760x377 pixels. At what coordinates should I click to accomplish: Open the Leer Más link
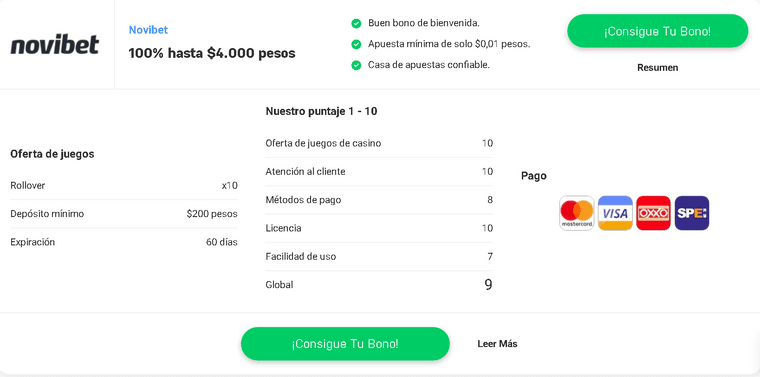497,344
